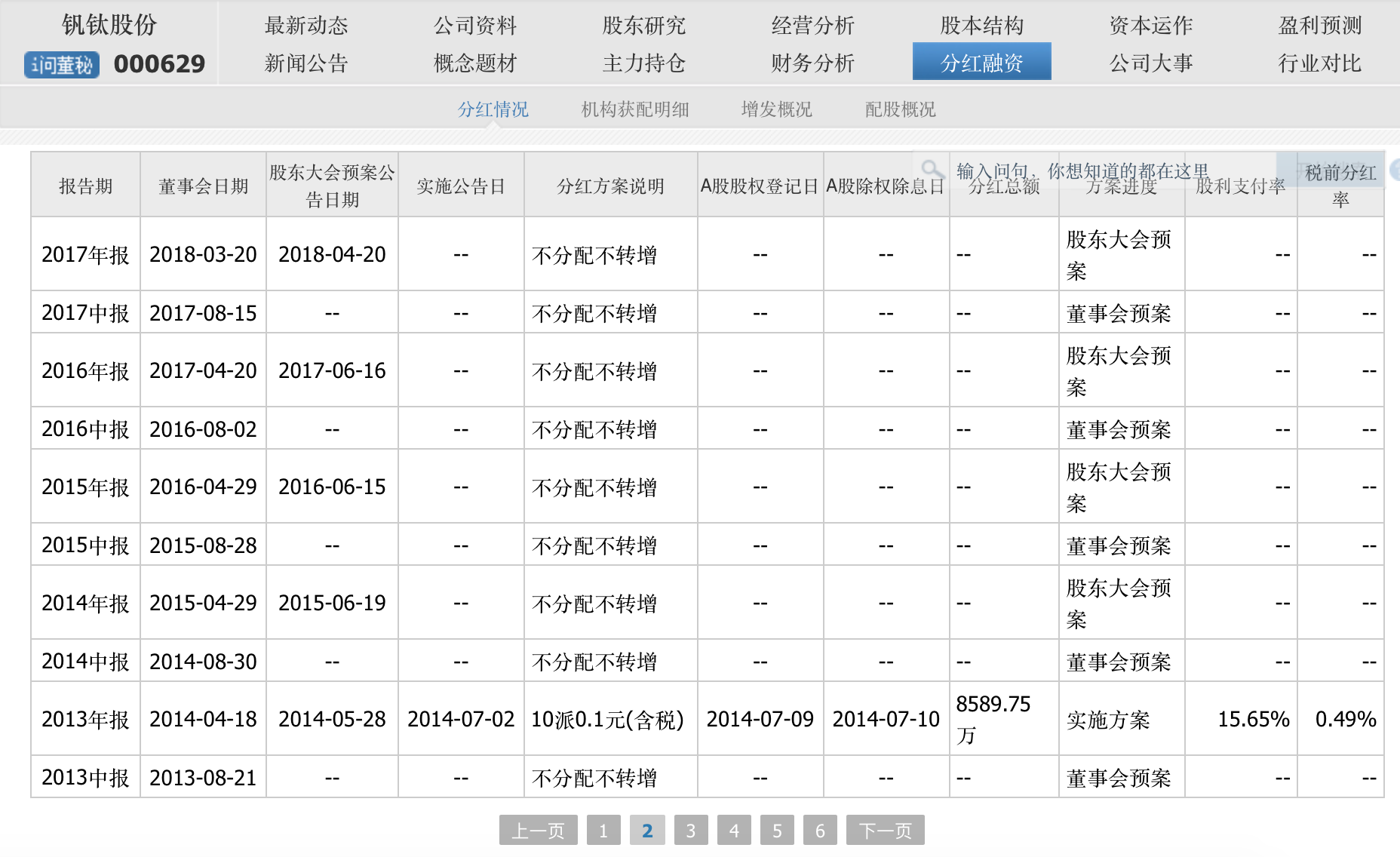Open the 经营分析 menu item
1400x857 pixels.
point(813,26)
